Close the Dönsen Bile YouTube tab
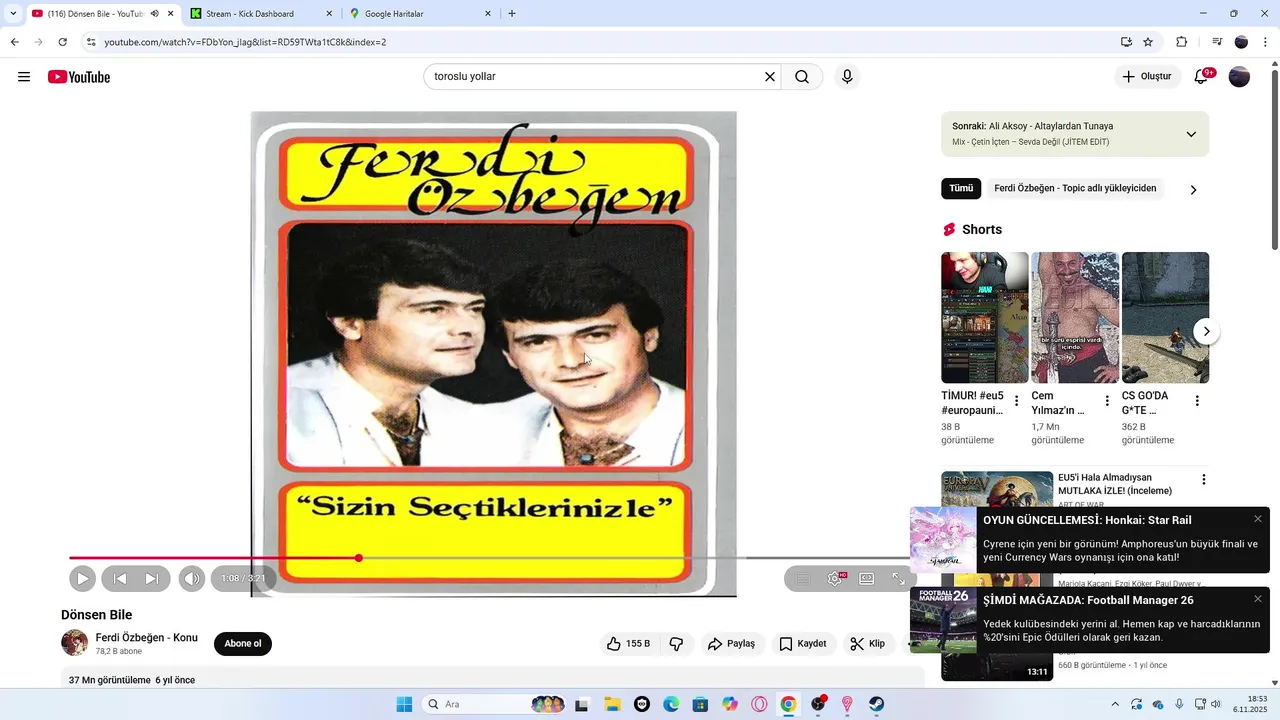The width and height of the screenshot is (1280, 720). coord(170,14)
